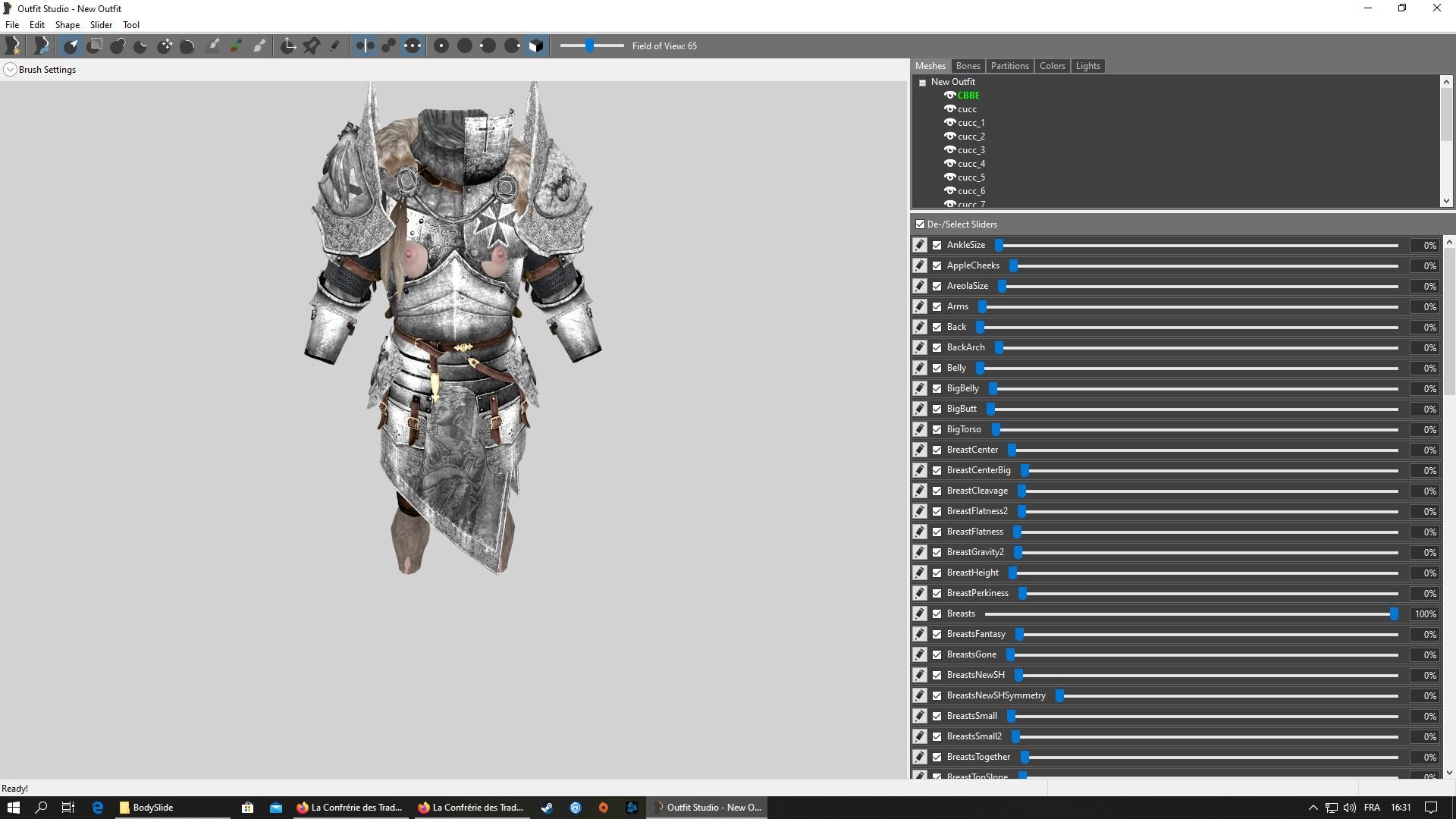Select the Alpha brush icon

260,46
